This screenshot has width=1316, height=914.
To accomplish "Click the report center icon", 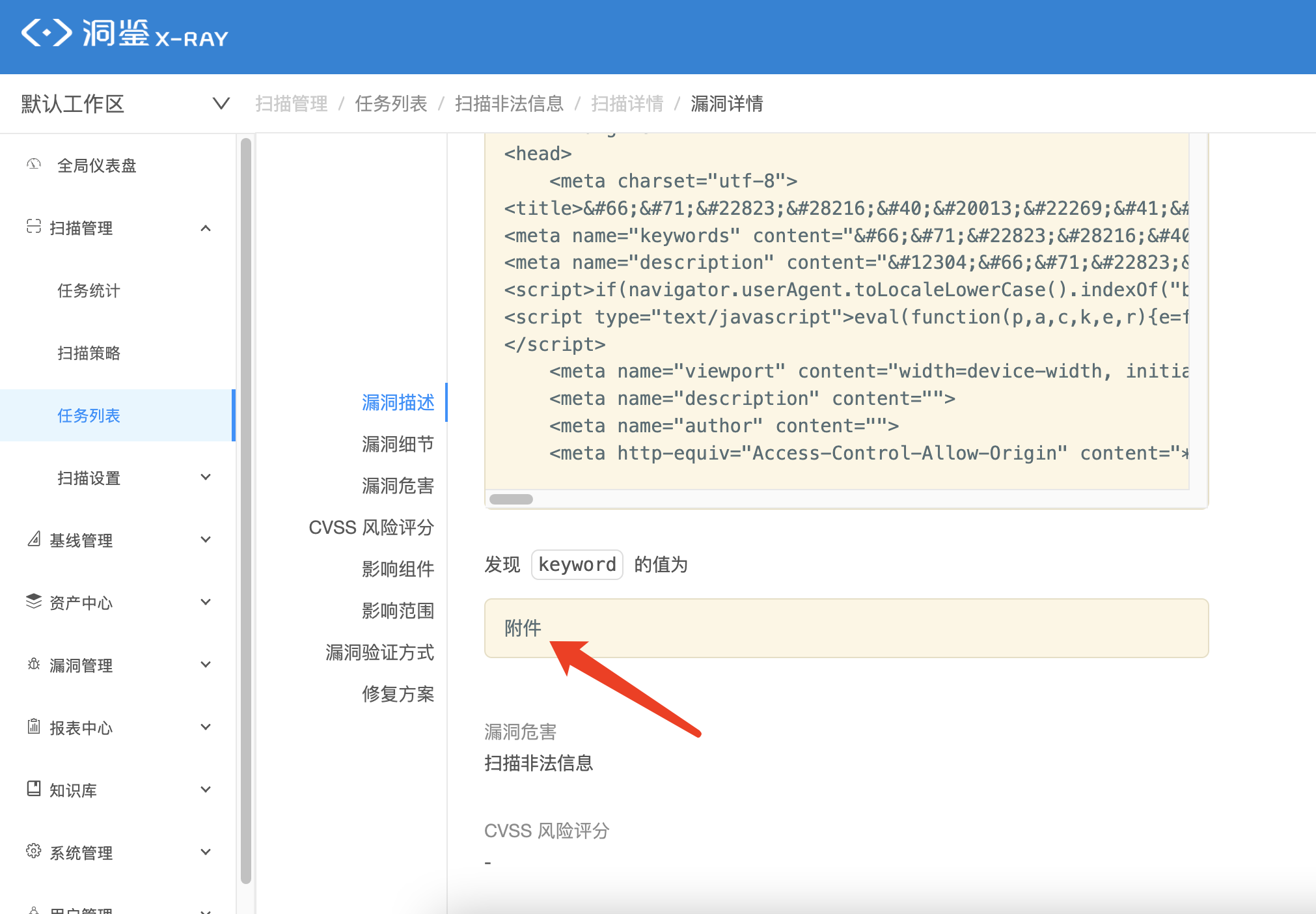I will click(x=34, y=727).
